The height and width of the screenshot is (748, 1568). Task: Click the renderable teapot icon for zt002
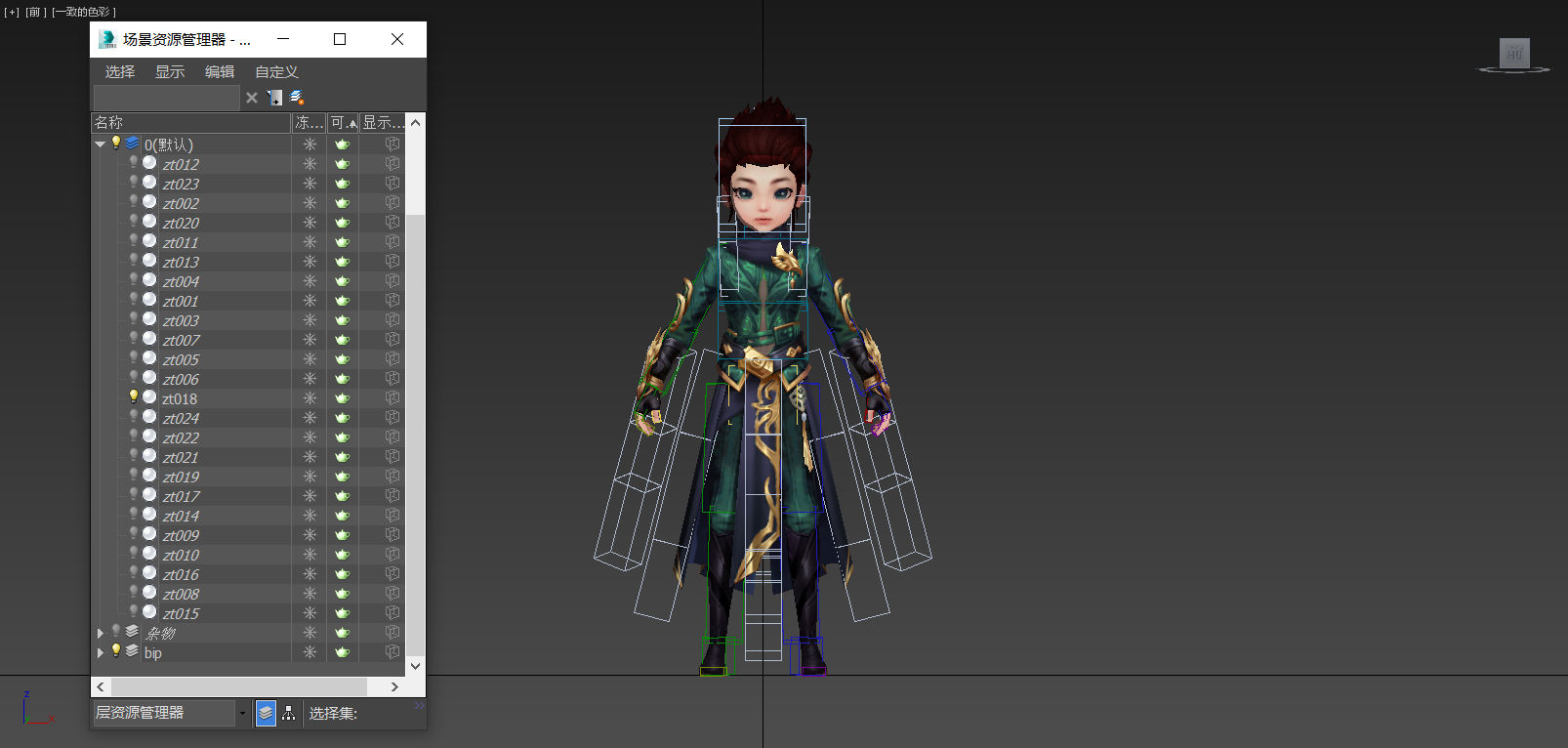point(342,203)
